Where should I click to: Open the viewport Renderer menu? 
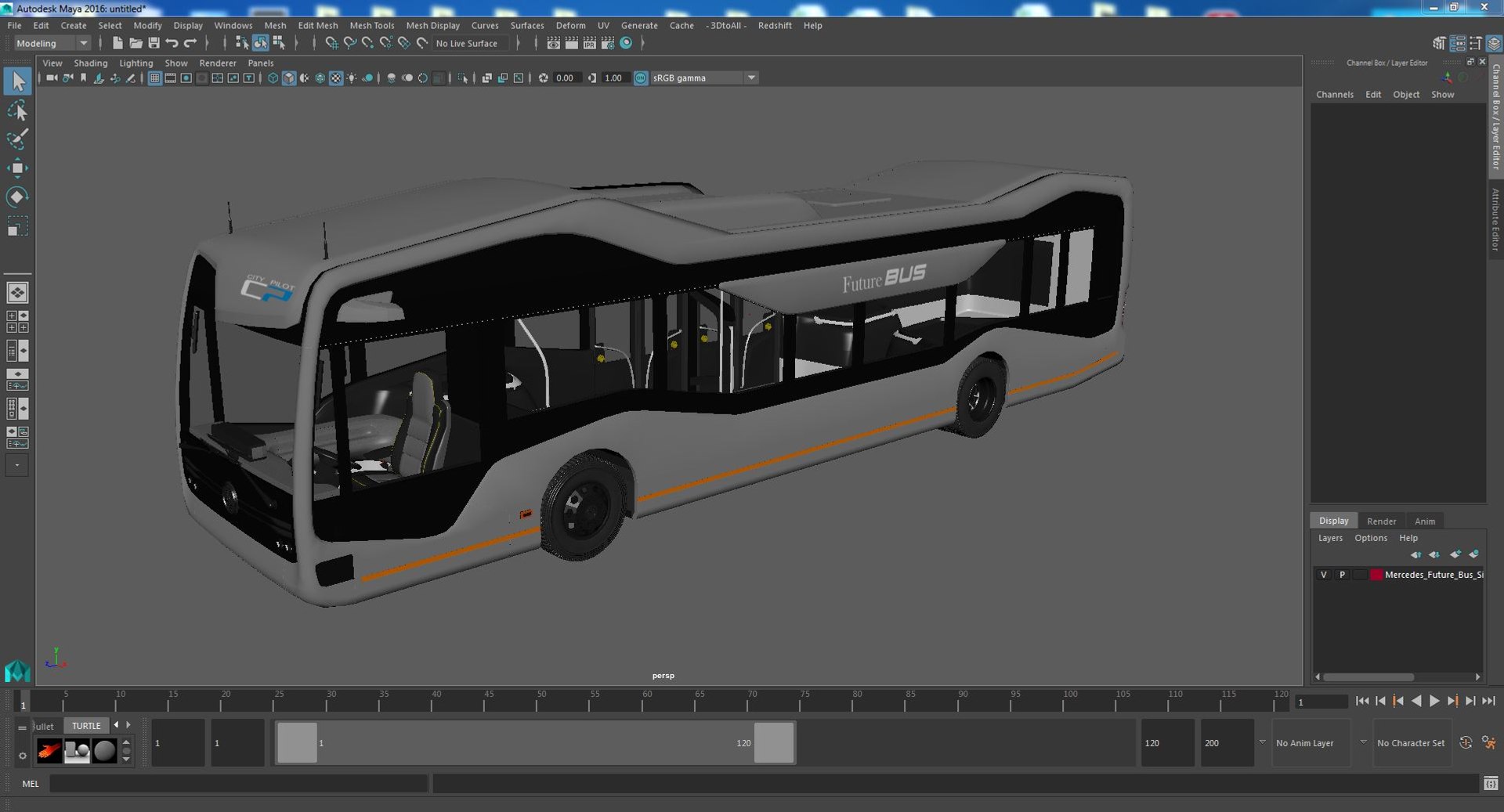coord(218,63)
